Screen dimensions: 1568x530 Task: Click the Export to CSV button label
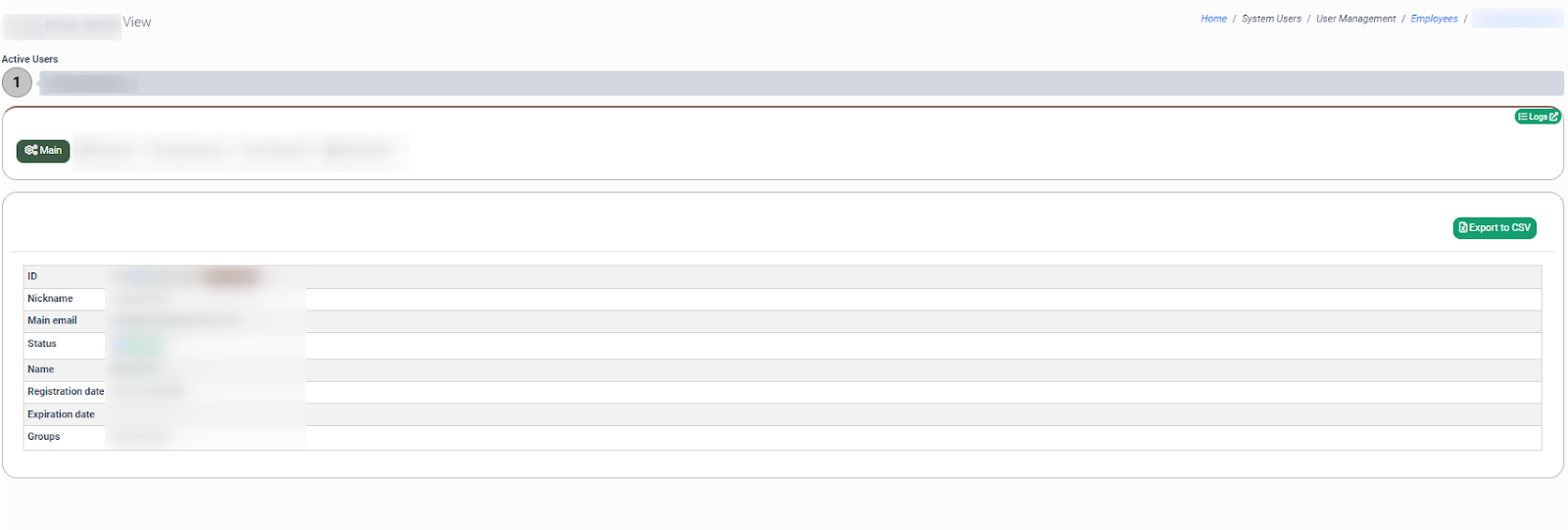click(1499, 228)
